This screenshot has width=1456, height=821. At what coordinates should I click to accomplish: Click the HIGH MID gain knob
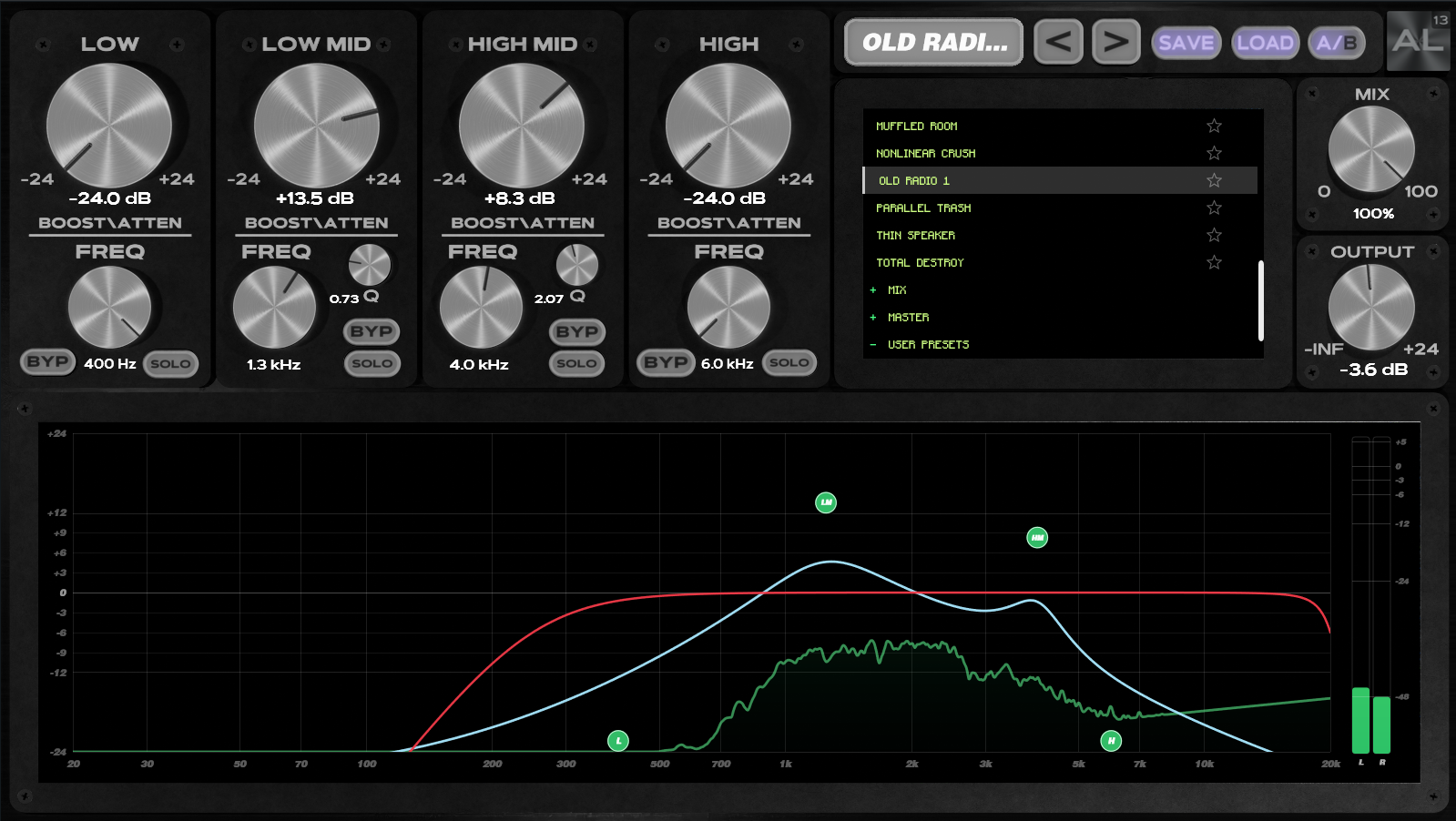(x=522, y=126)
